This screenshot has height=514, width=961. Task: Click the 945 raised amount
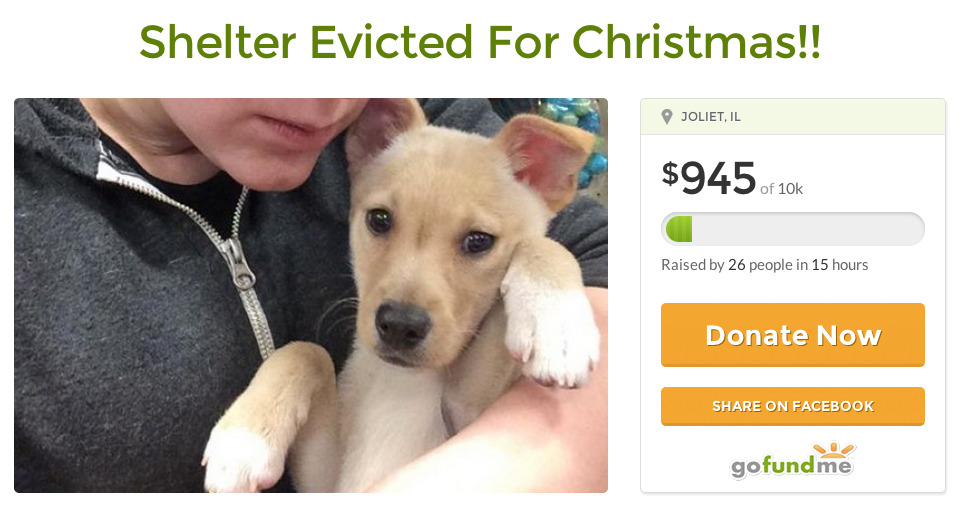pyautogui.click(x=718, y=179)
